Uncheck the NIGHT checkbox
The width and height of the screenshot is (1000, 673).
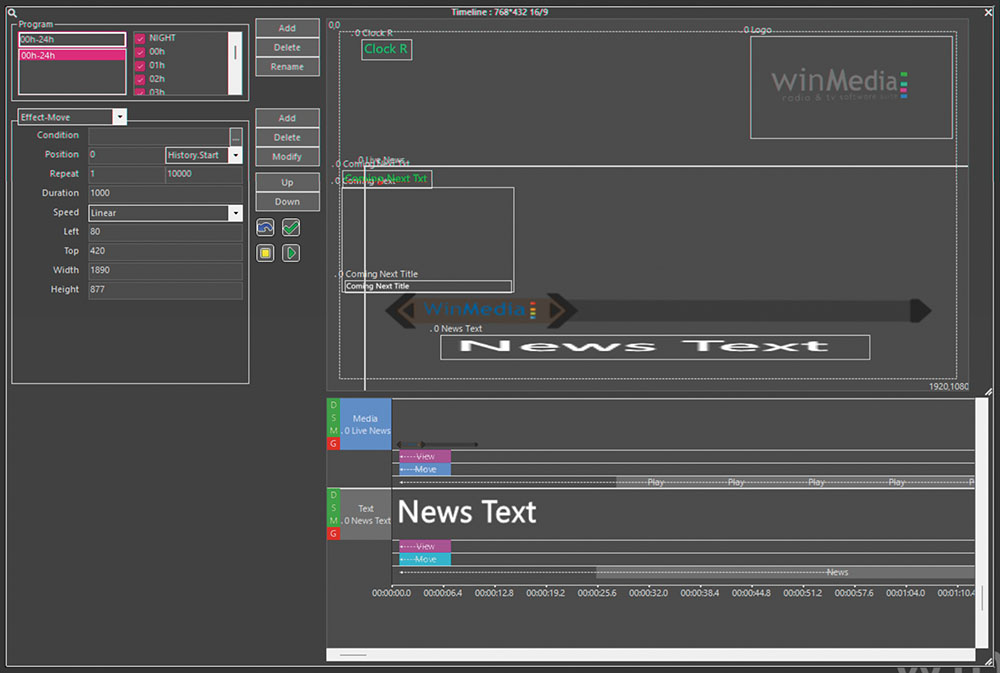click(x=140, y=39)
